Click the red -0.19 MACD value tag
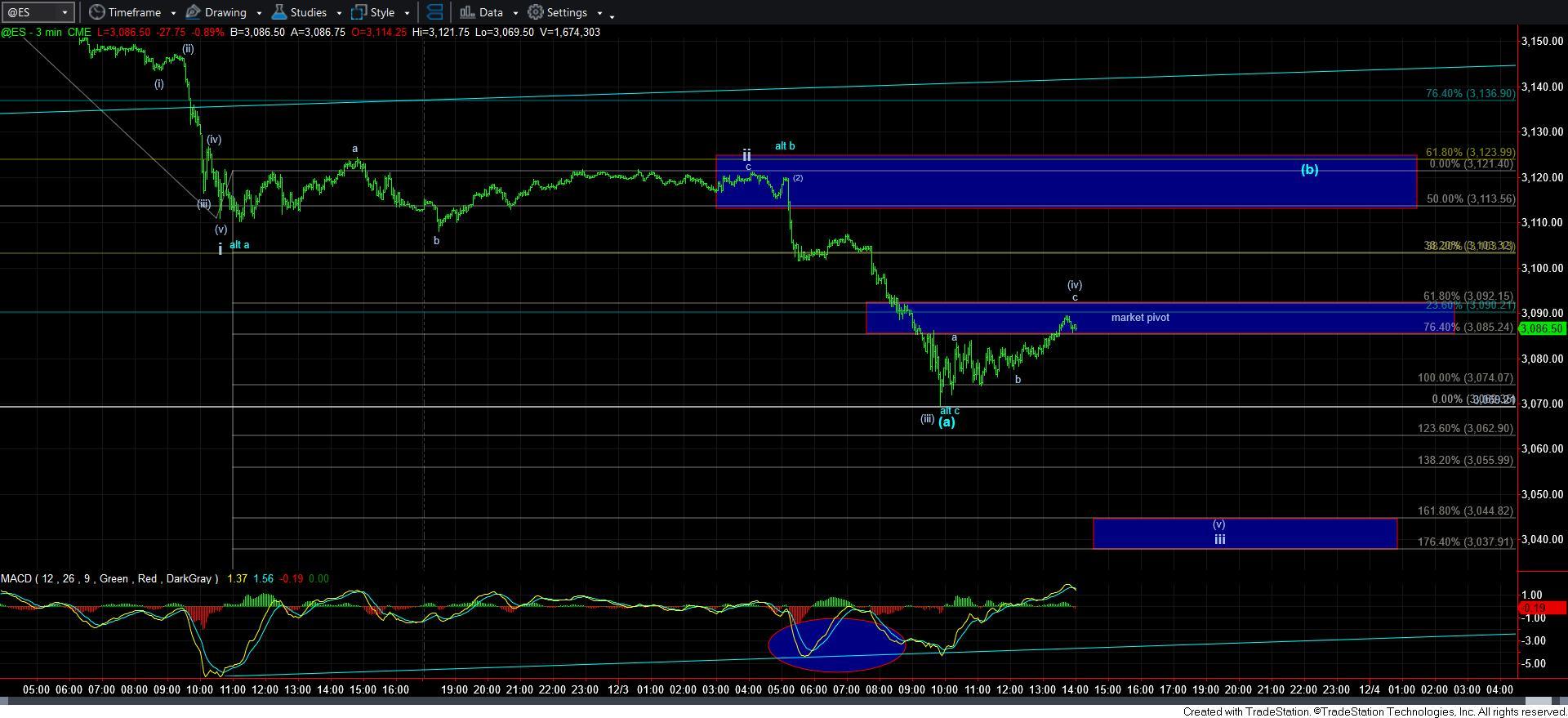 click(x=1541, y=608)
